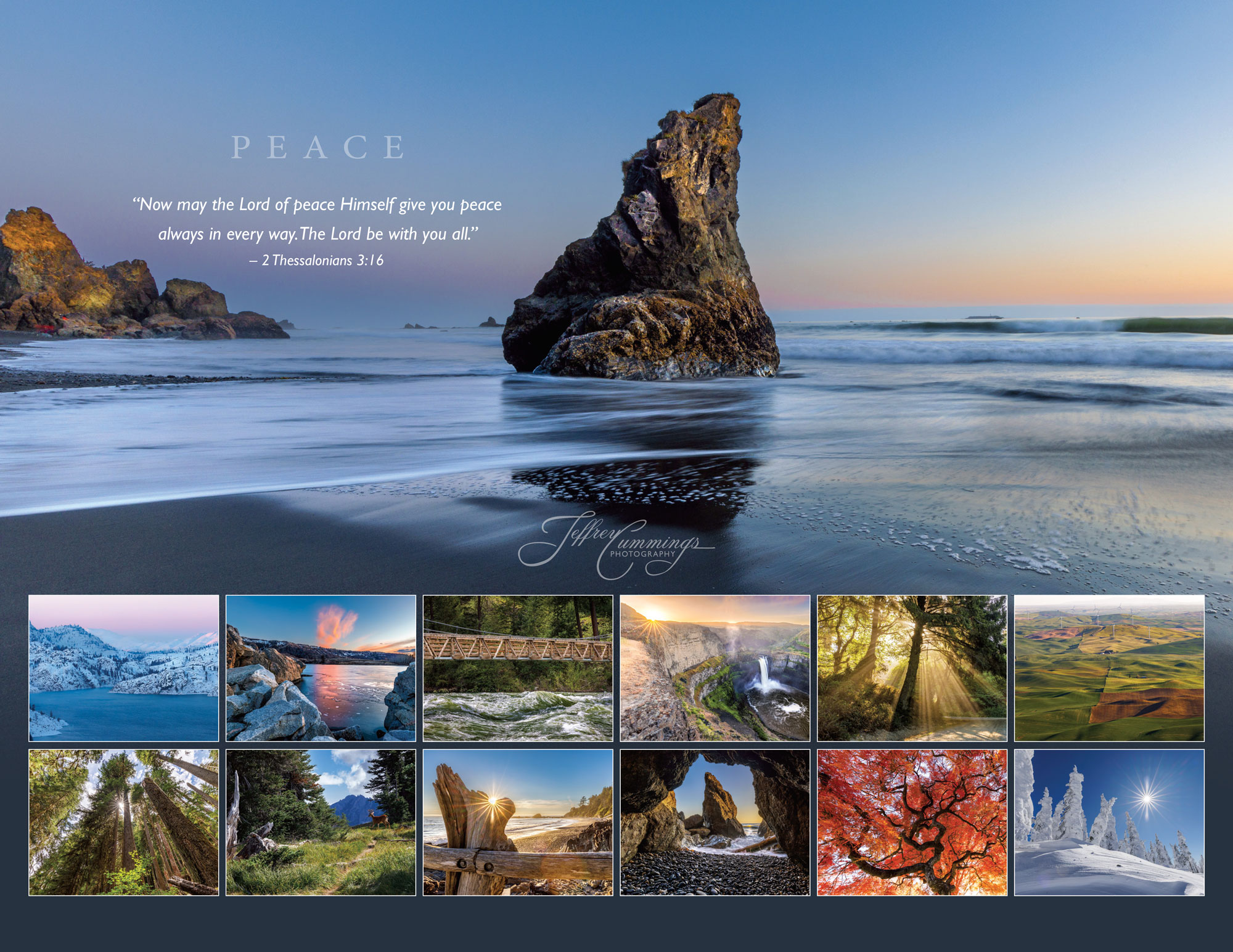The height and width of the screenshot is (952, 1233).
Task: Open the sea cave rock arch thumbnail
Action: pos(715,823)
